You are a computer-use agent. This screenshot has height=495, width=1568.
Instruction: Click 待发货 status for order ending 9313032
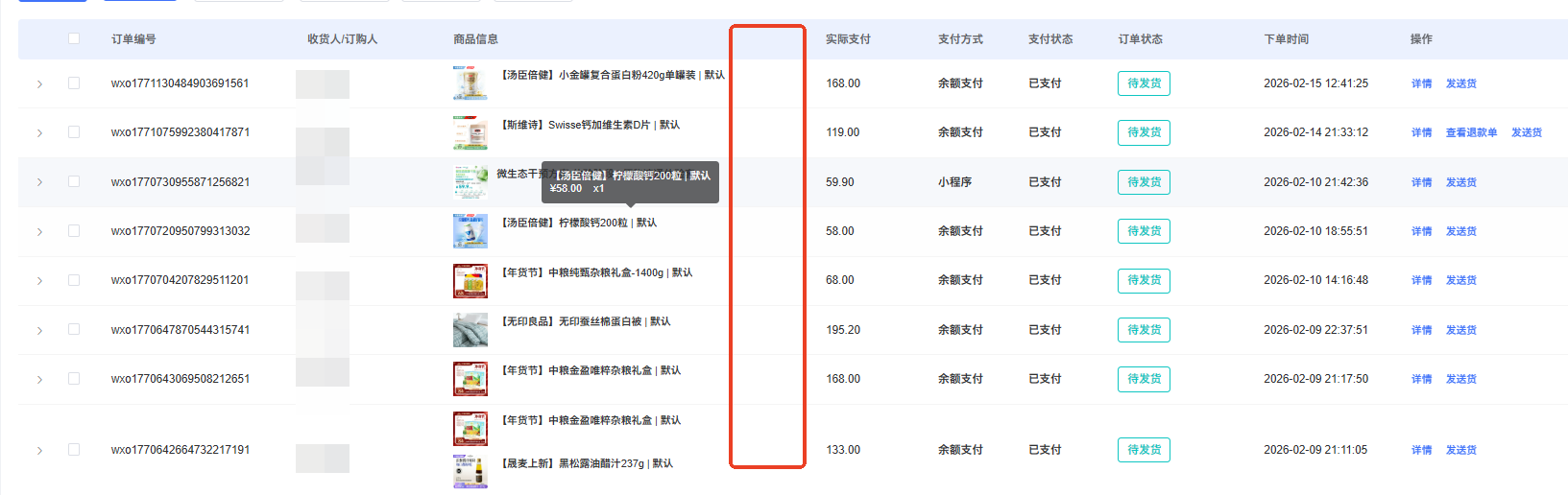coord(1144,231)
